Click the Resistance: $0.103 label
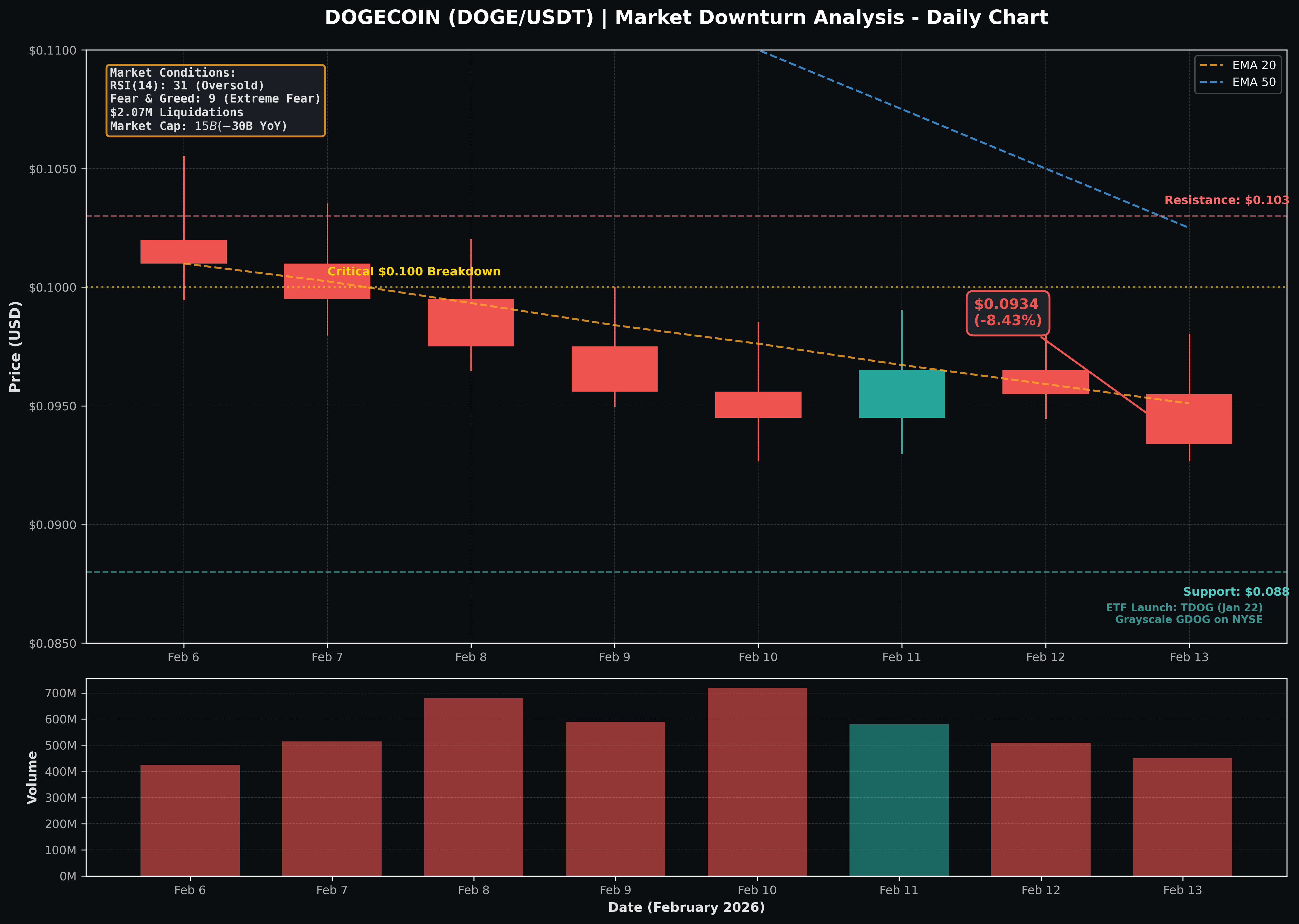The image size is (1299, 924). click(x=1226, y=200)
